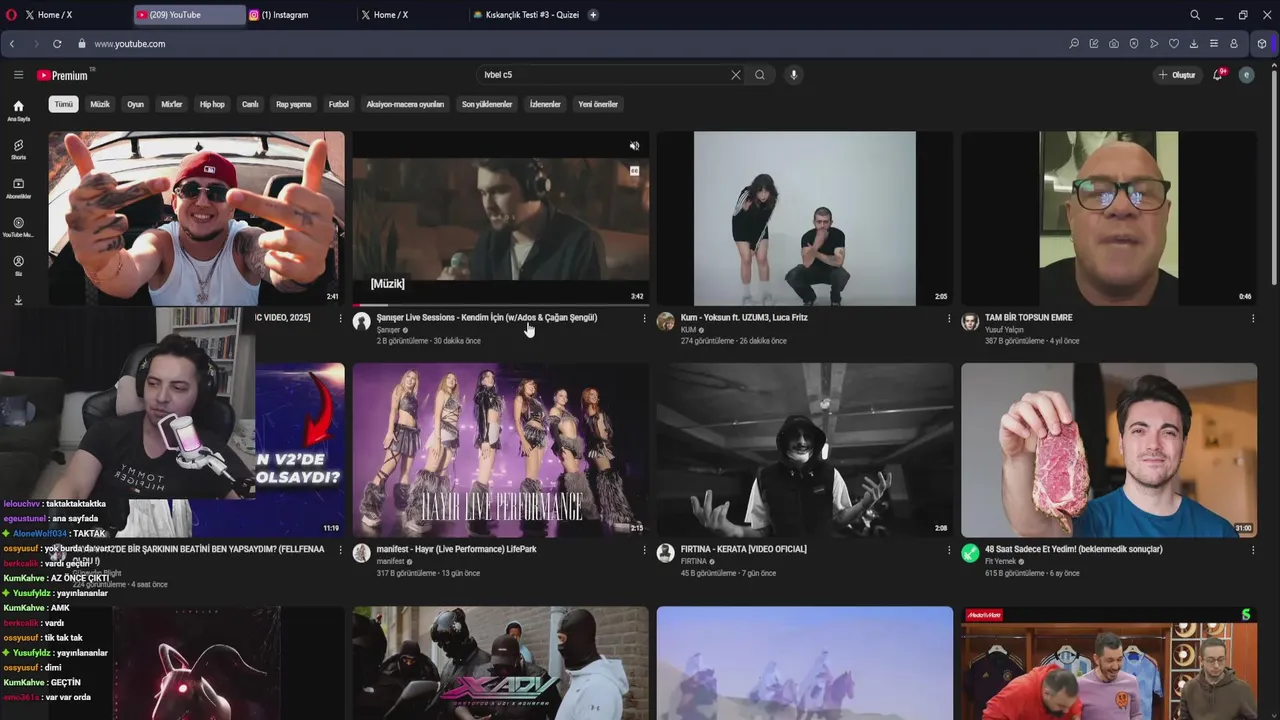Open Shorts in the sidebar

[18, 150]
